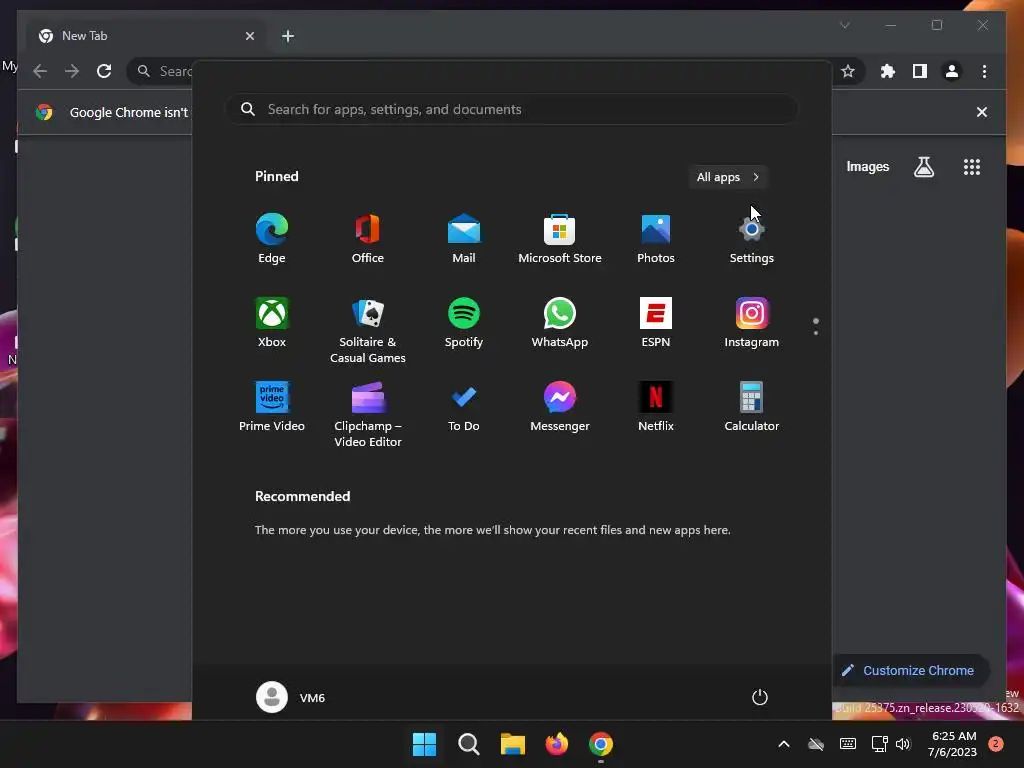Image resolution: width=1024 pixels, height=768 pixels.
Task: Click the Start menu search box
Action: 512,109
